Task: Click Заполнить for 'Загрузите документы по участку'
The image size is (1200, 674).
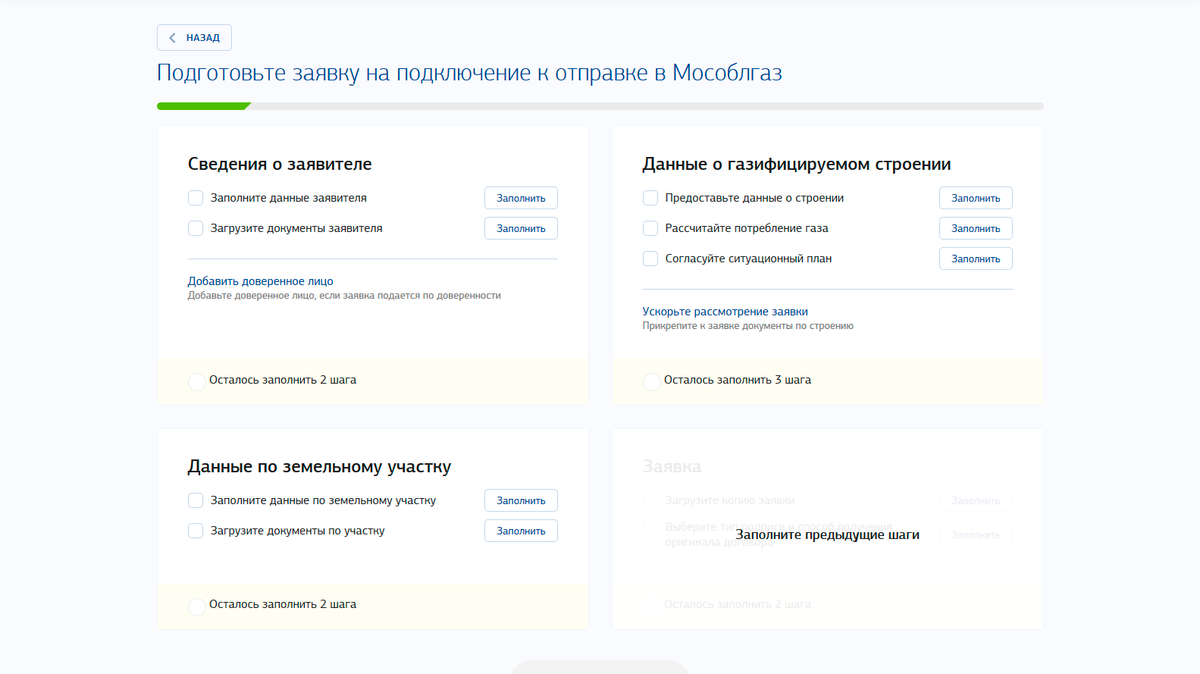Action: point(521,530)
